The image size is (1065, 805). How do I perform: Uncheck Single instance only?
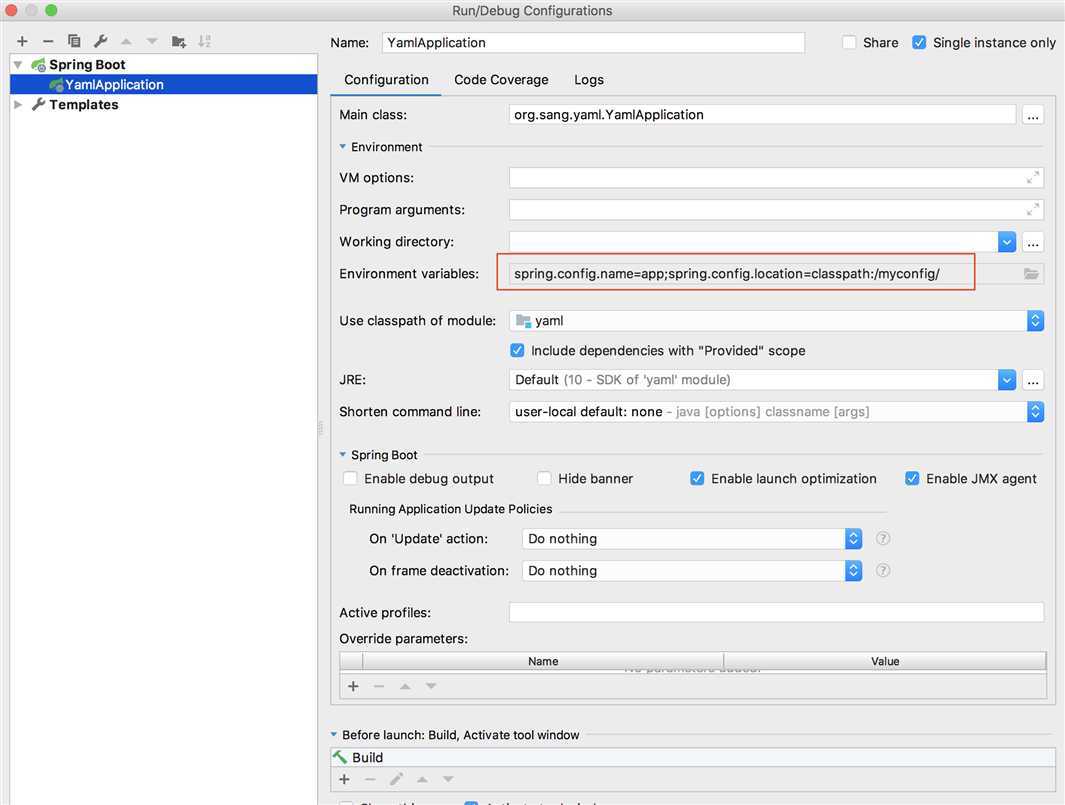[x=919, y=42]
